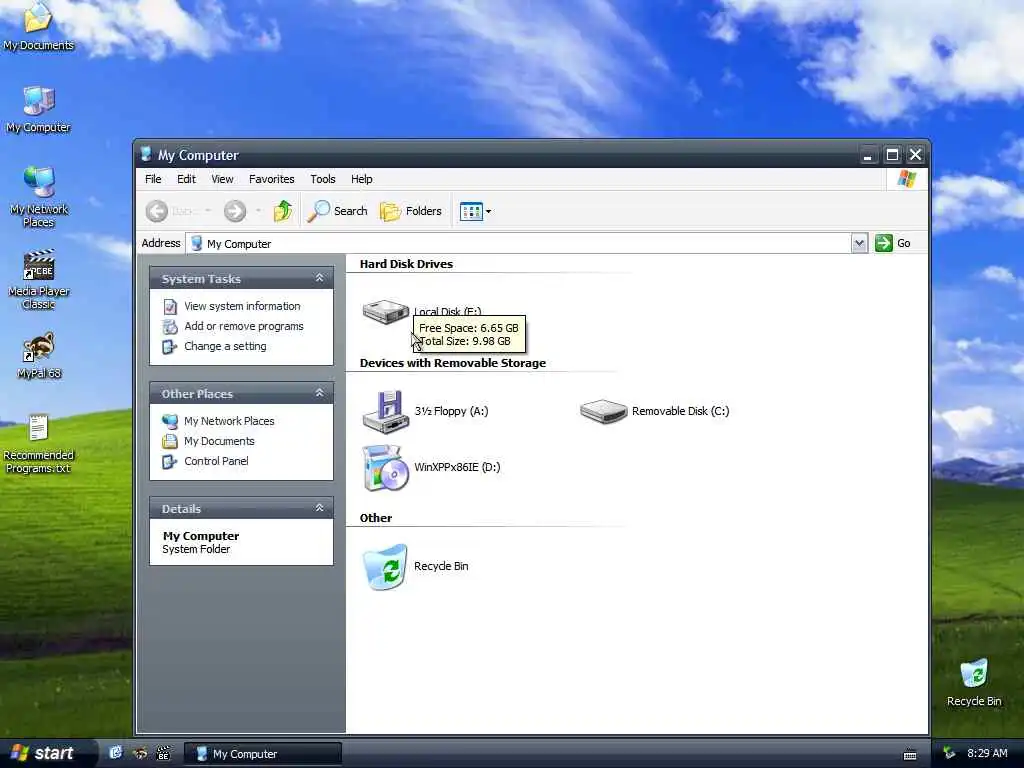This screenshot has height=768, width=1024.
Task: Select Recycle Bin icon in My Computer window
Action: tap(385, 567)
